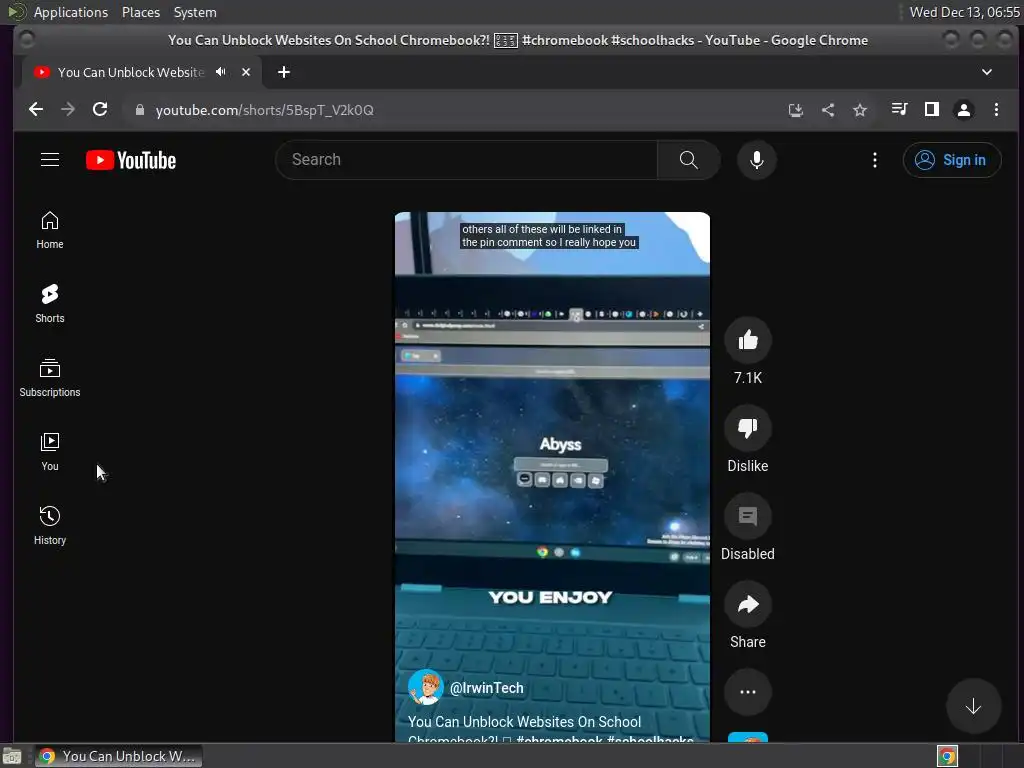Open more actions for the short

748,692
